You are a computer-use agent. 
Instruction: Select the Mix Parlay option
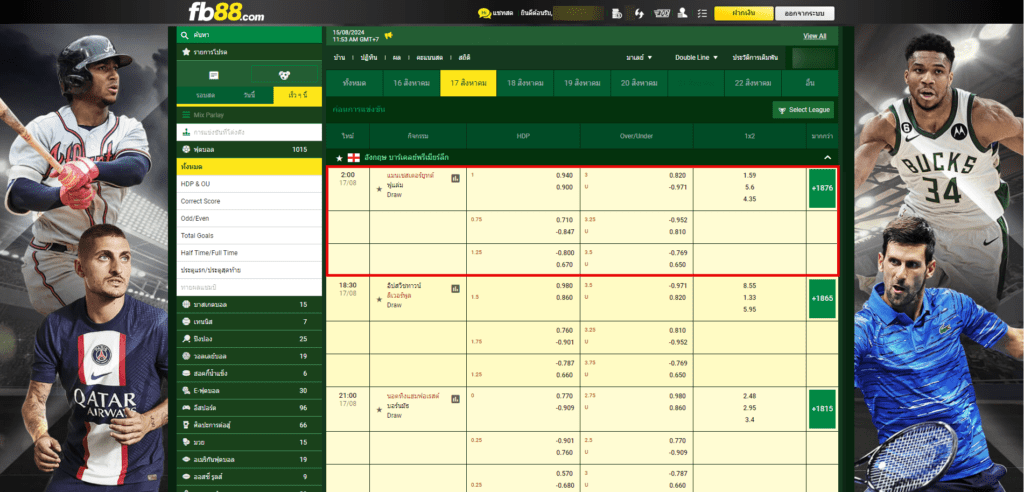click(249, 115)
